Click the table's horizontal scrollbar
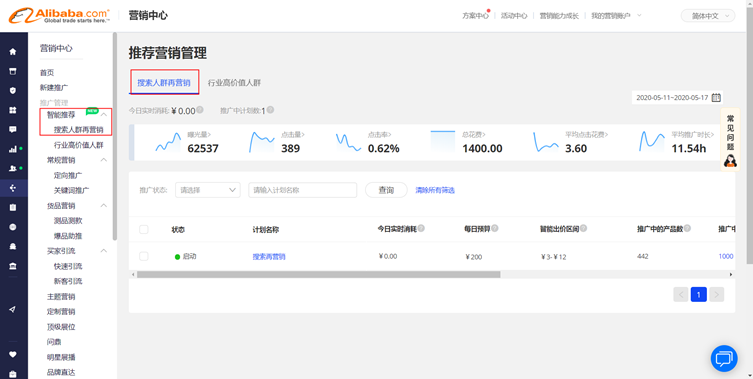The image size is (753, 379). point(318,275)
